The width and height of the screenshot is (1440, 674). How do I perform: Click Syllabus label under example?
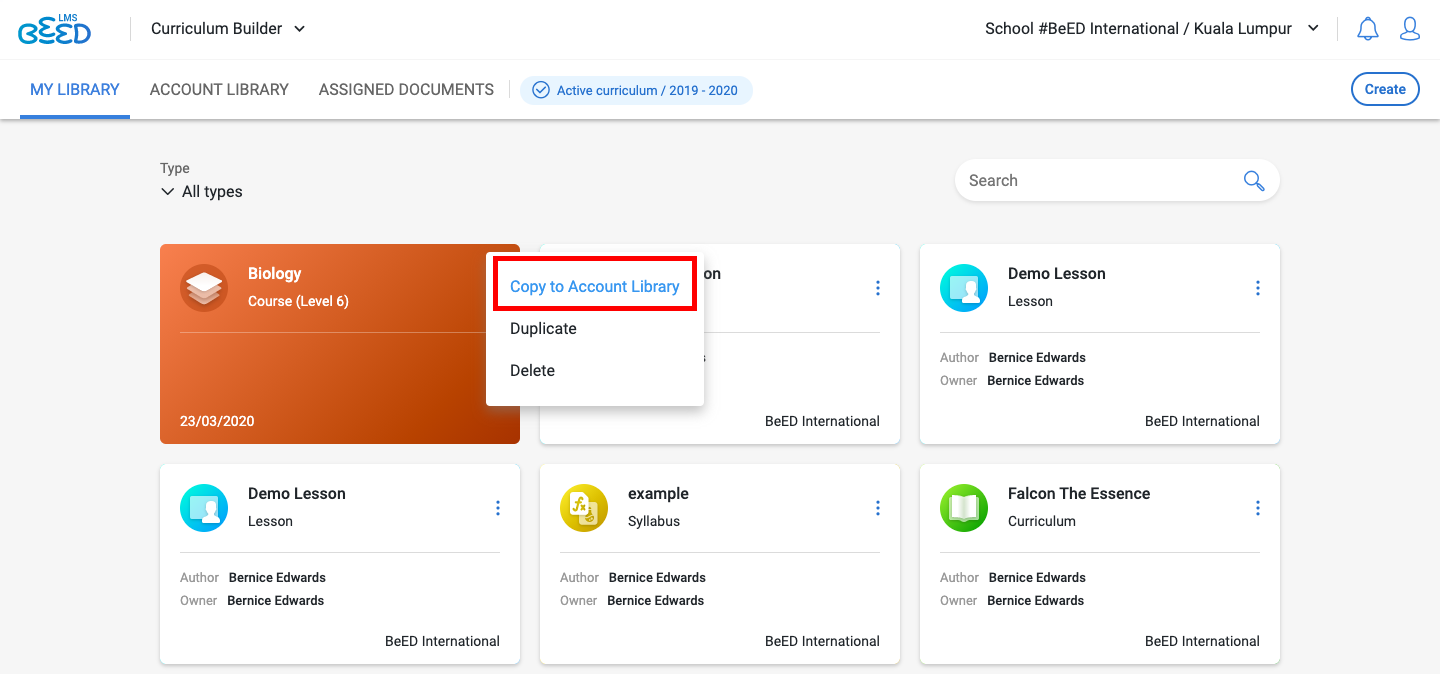pyautogui.click(x=654, y=521)
